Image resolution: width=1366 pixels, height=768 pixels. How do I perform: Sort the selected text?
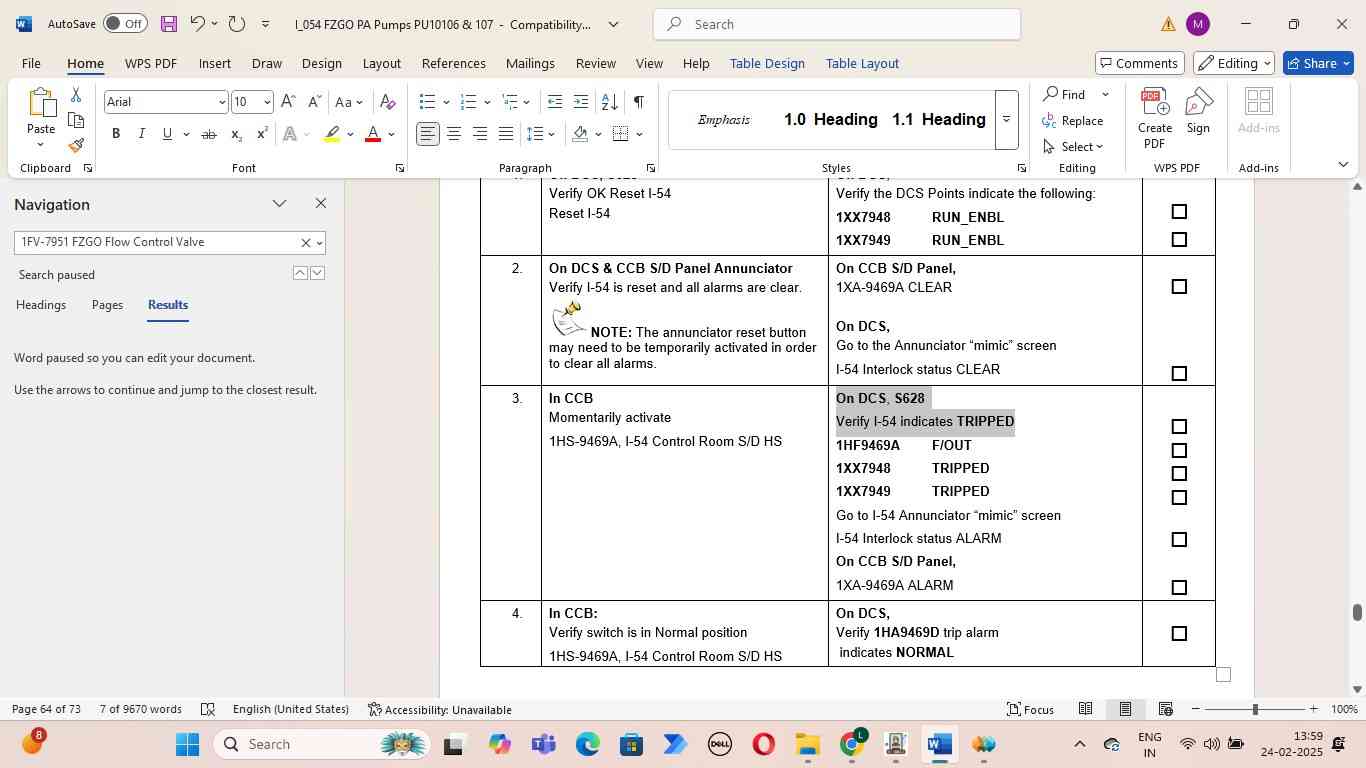(x=609, y=102)
